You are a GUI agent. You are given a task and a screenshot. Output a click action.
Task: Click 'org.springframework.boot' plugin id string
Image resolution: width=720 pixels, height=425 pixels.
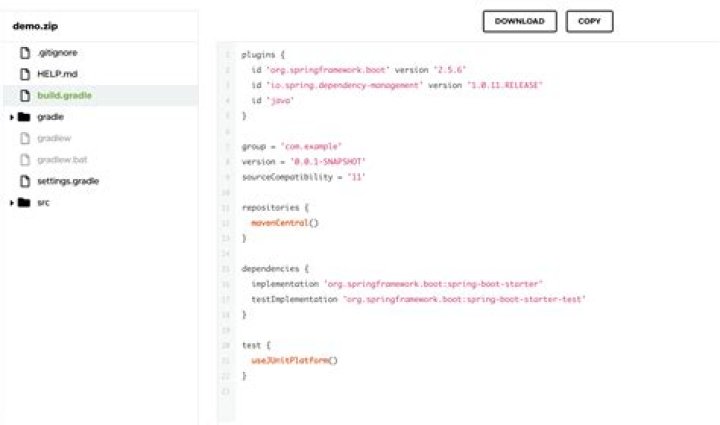point(328,70)
